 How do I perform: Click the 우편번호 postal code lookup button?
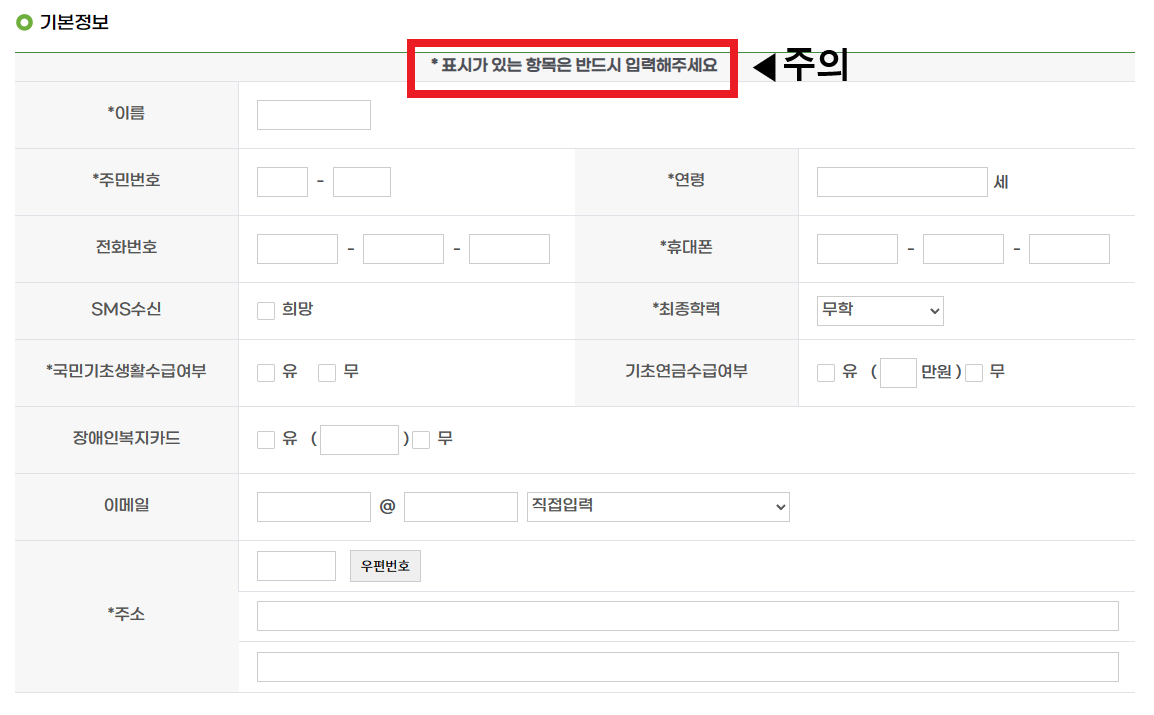[x=385, y=566]
